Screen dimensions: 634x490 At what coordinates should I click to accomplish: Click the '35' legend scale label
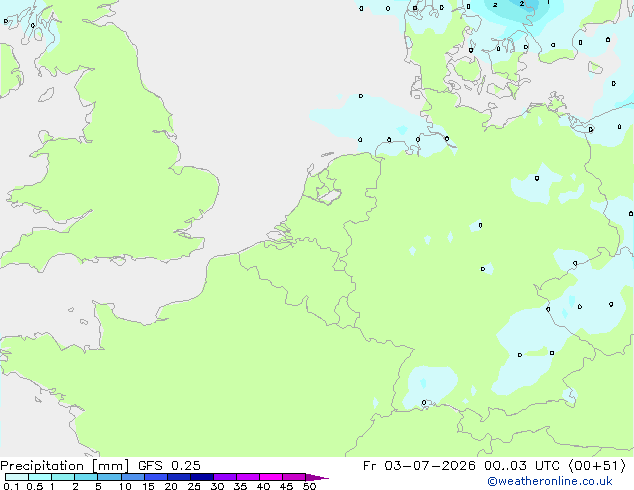point(240,486)
